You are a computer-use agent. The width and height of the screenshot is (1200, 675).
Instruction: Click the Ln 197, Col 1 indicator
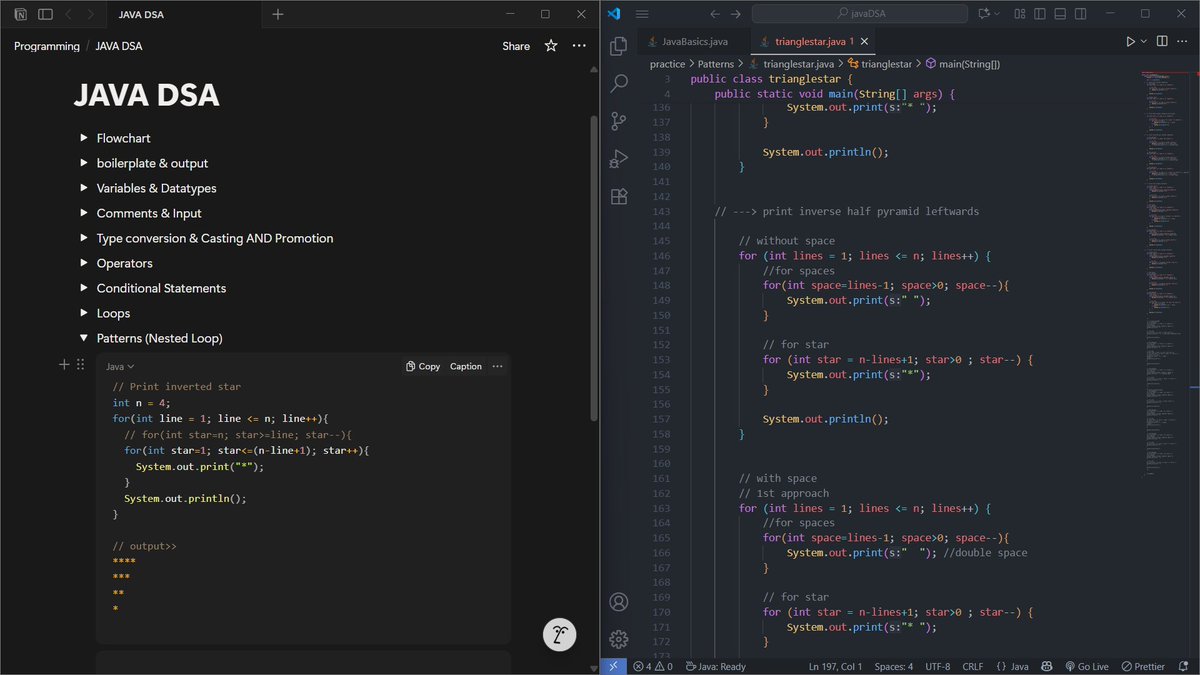835,666
